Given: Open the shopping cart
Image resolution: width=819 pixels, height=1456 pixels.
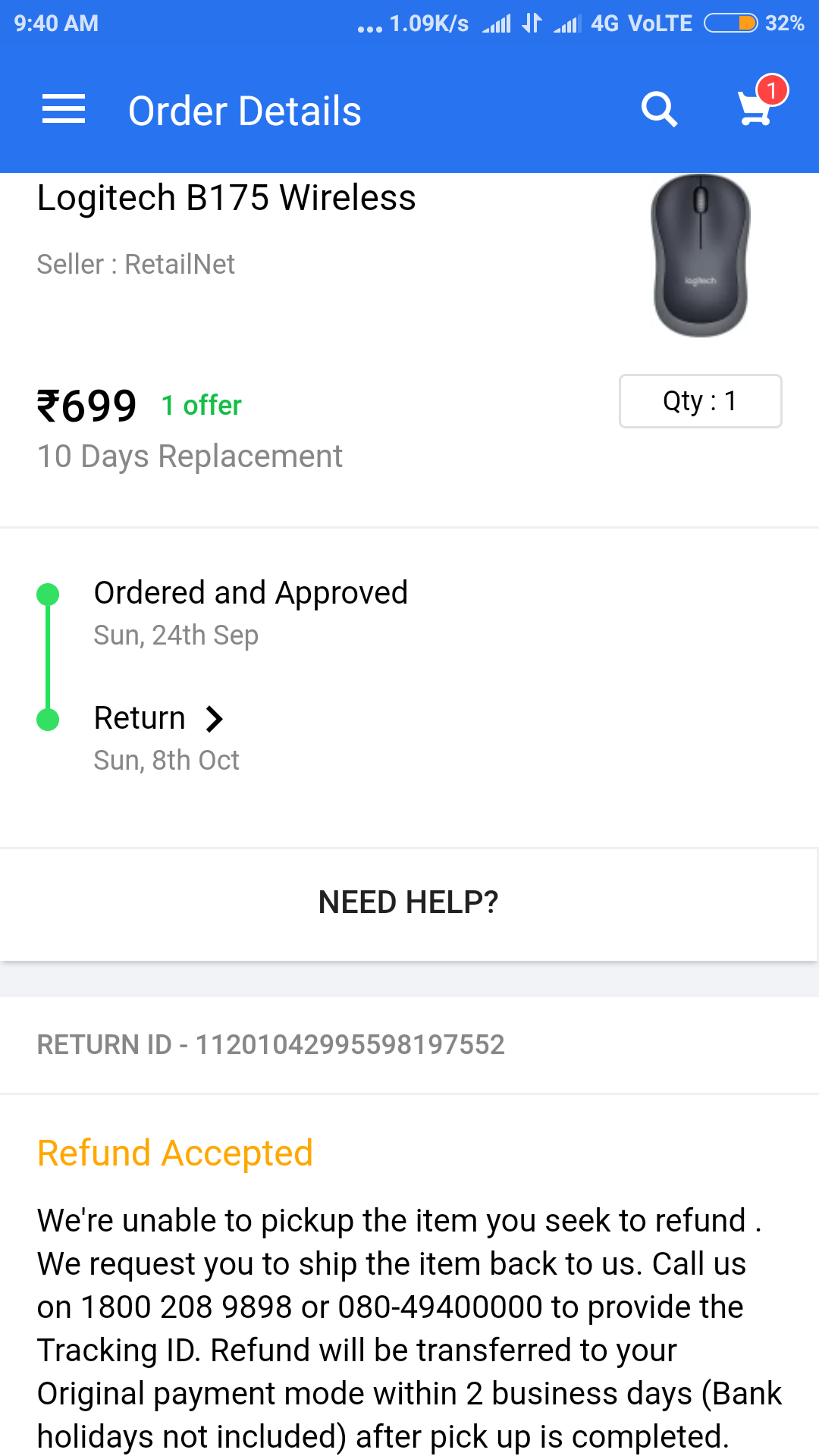Looking at the screenshot, I should pos(755,111).
